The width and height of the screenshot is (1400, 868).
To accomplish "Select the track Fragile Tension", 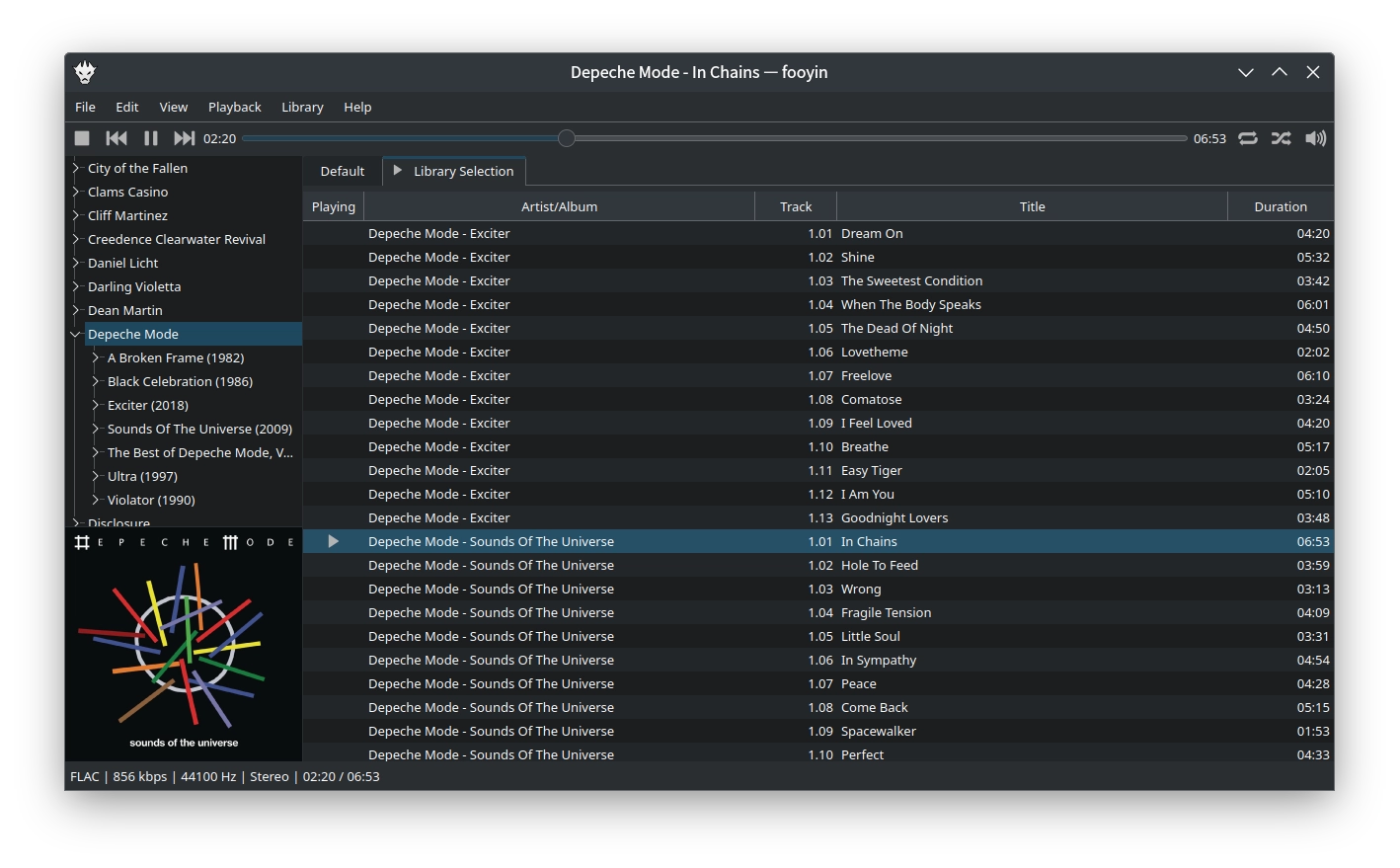I will click(886, 612).
